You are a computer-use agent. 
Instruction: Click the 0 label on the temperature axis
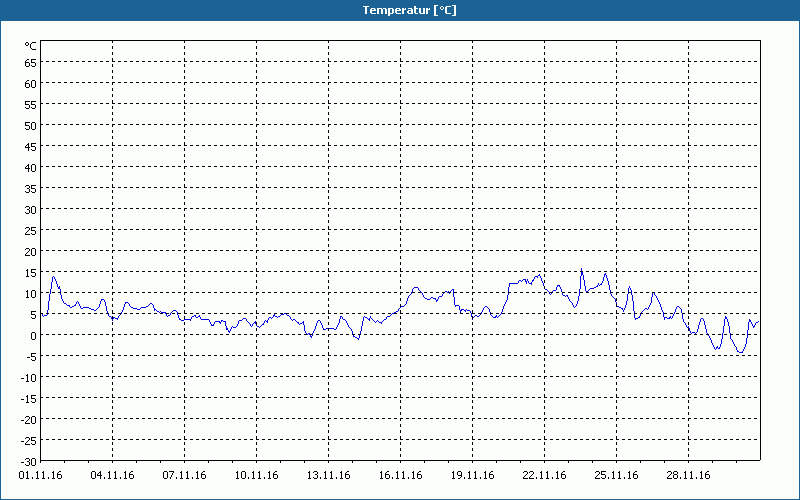pos(34,336)
